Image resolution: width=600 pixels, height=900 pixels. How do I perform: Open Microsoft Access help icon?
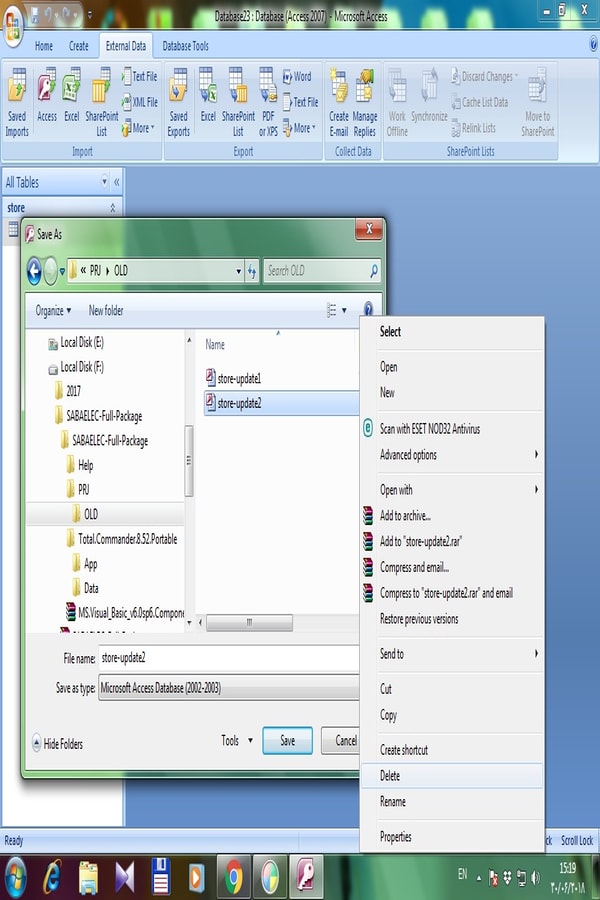593,44
